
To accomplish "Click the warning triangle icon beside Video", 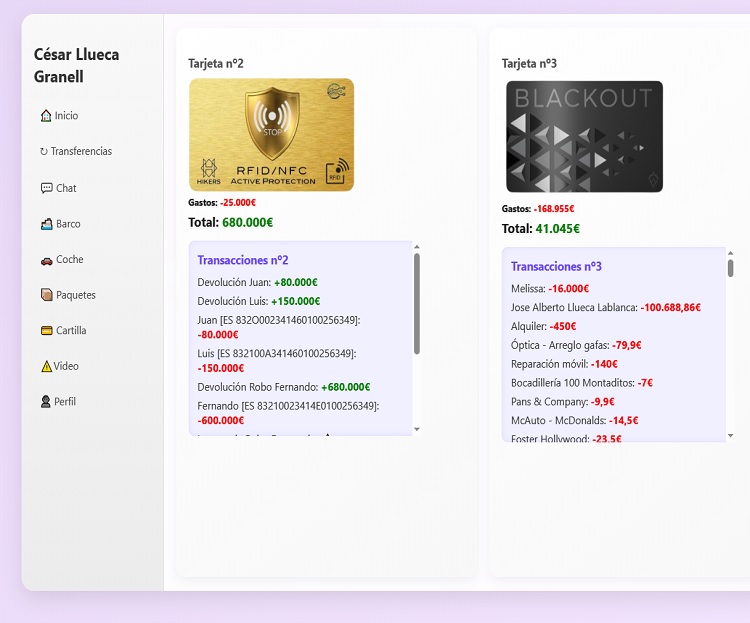I will 46,366.
